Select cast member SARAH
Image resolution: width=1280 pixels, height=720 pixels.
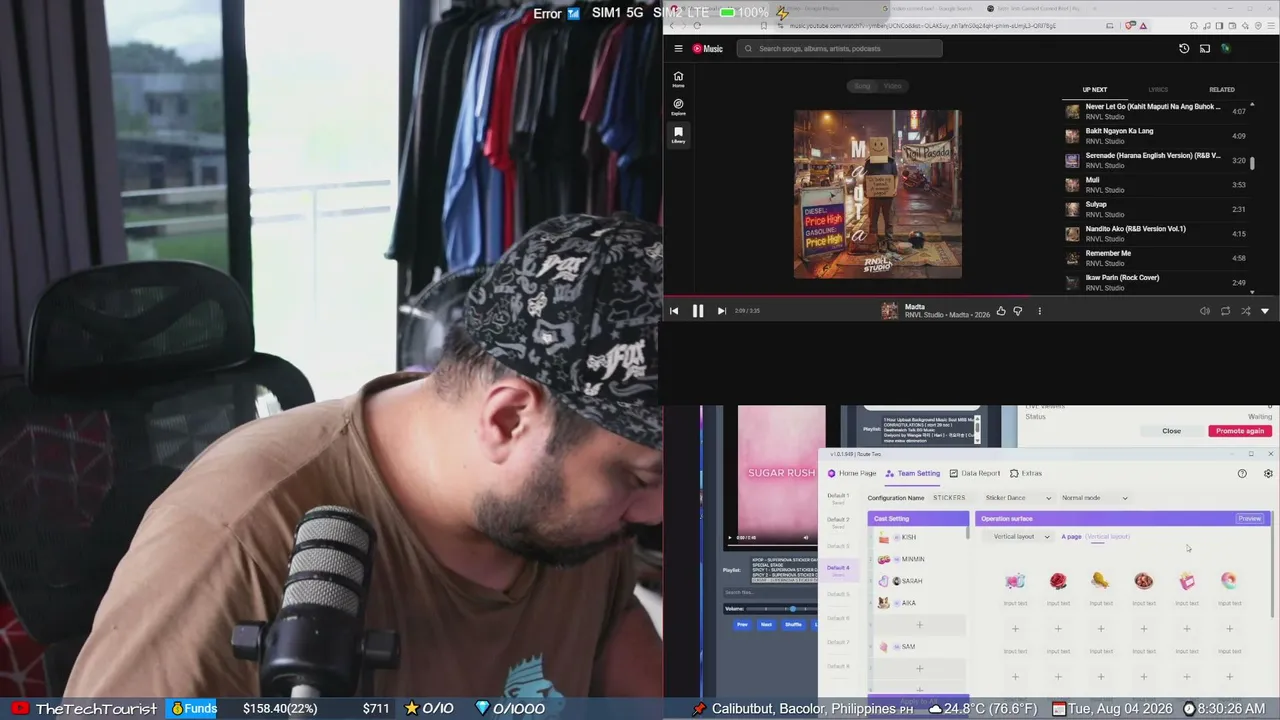click(918, 581)
